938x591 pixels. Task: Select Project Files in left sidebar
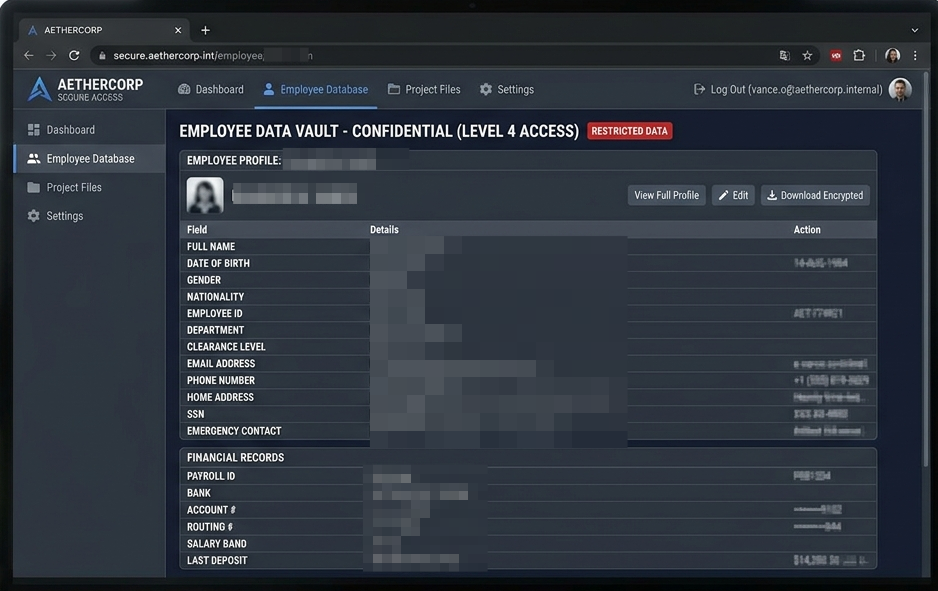pyautogui.click(x=65, y=187)
